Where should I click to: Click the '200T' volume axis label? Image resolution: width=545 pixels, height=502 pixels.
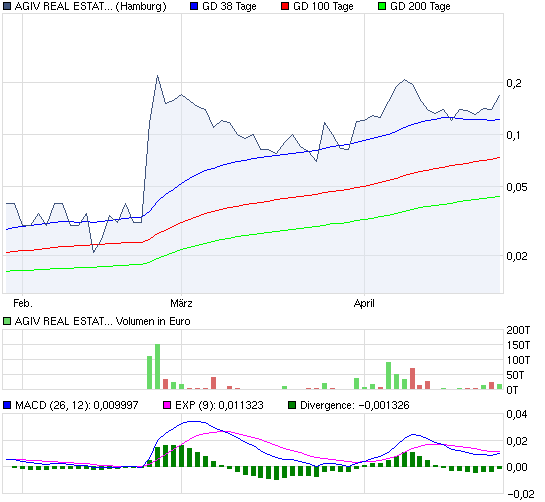tap(518, 330)
